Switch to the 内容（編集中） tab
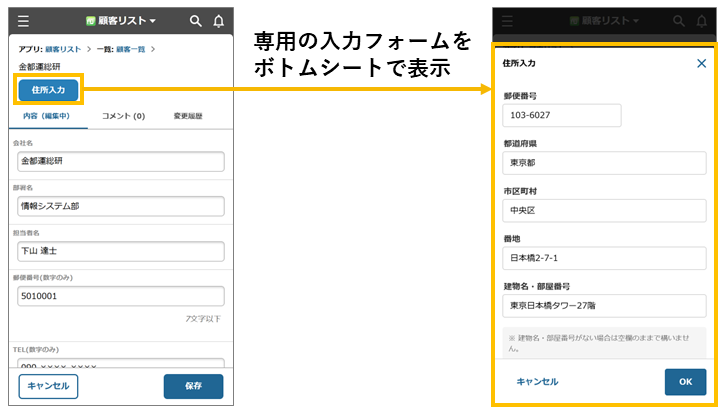Screen dimensions: 725x416 pyautogui.click(x=46, y=116)
